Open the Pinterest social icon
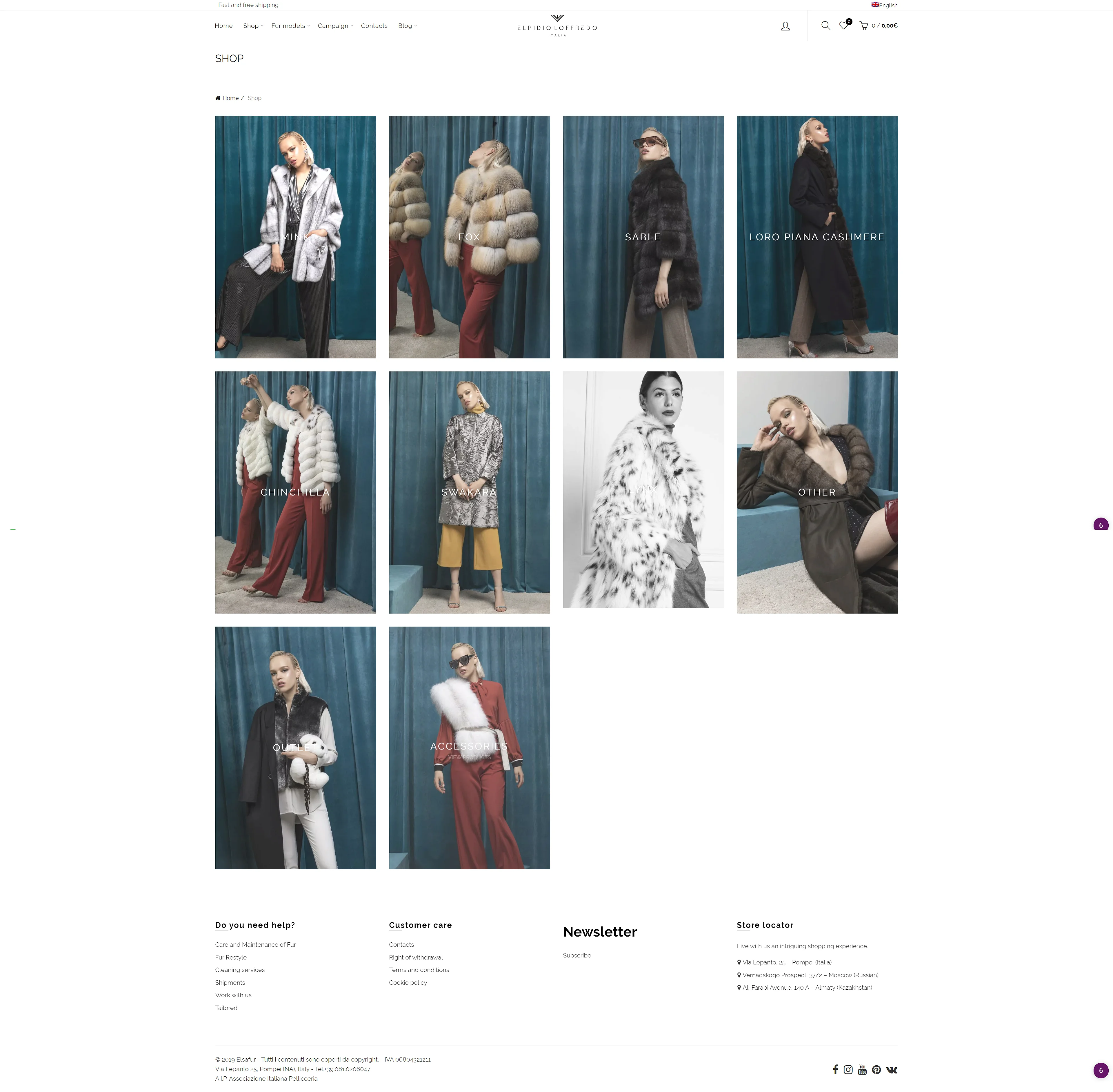 point(876,1069)
